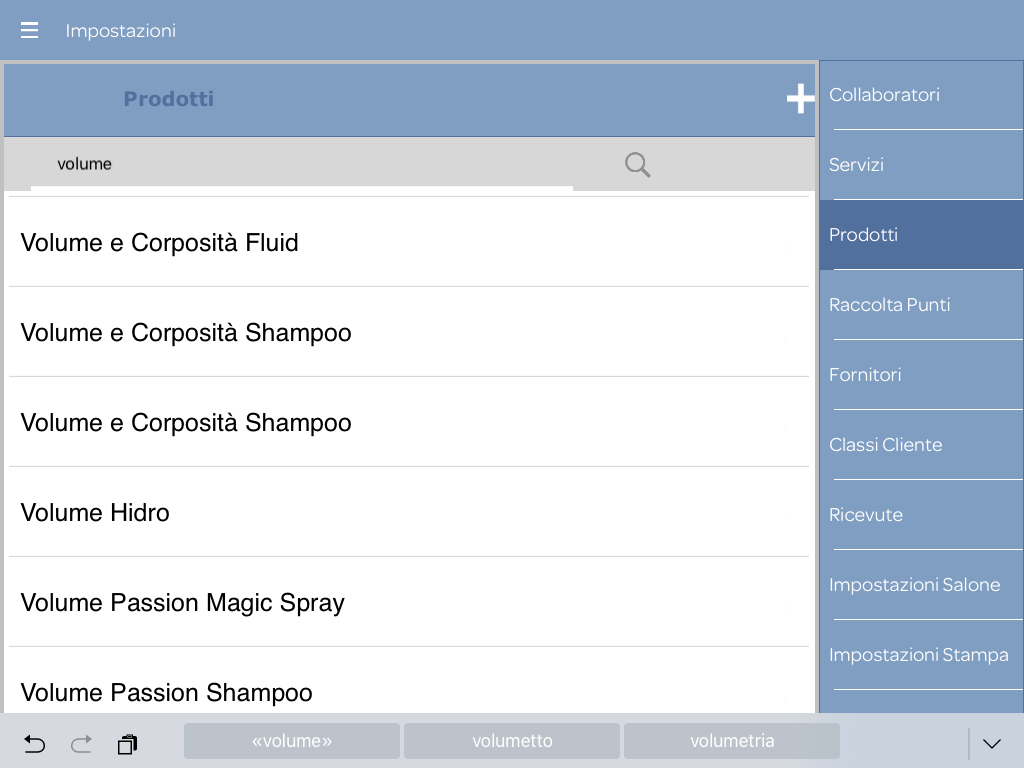Choose the volumetria suggestion
Image resolution: width=1024 pixels, height=768 pixels.
732,741
